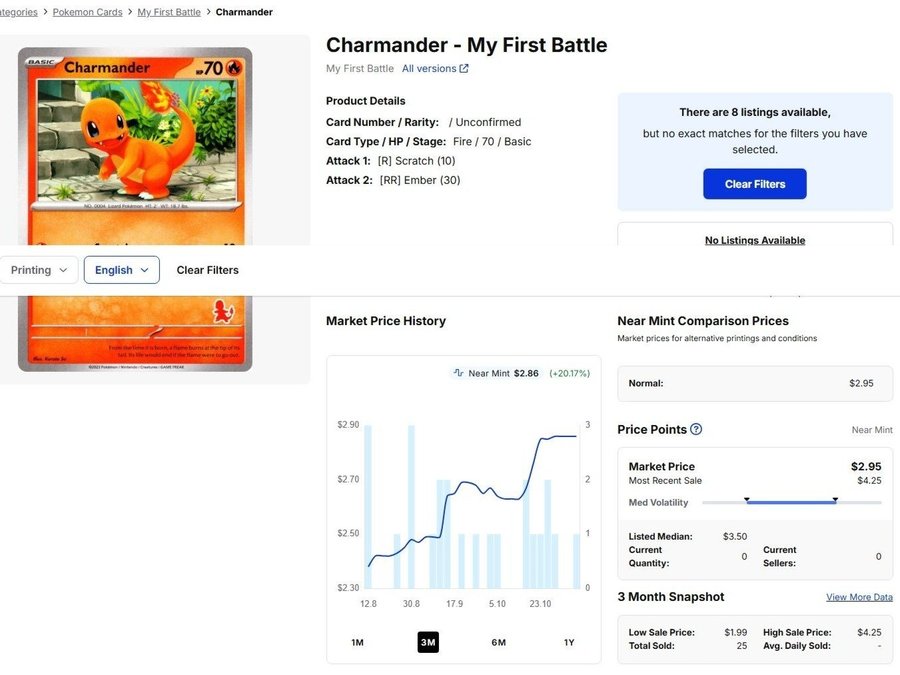Viewport: 900px width, 675px height.
Task: Open the Printing filter dropdown
Action: click(39, 270)
